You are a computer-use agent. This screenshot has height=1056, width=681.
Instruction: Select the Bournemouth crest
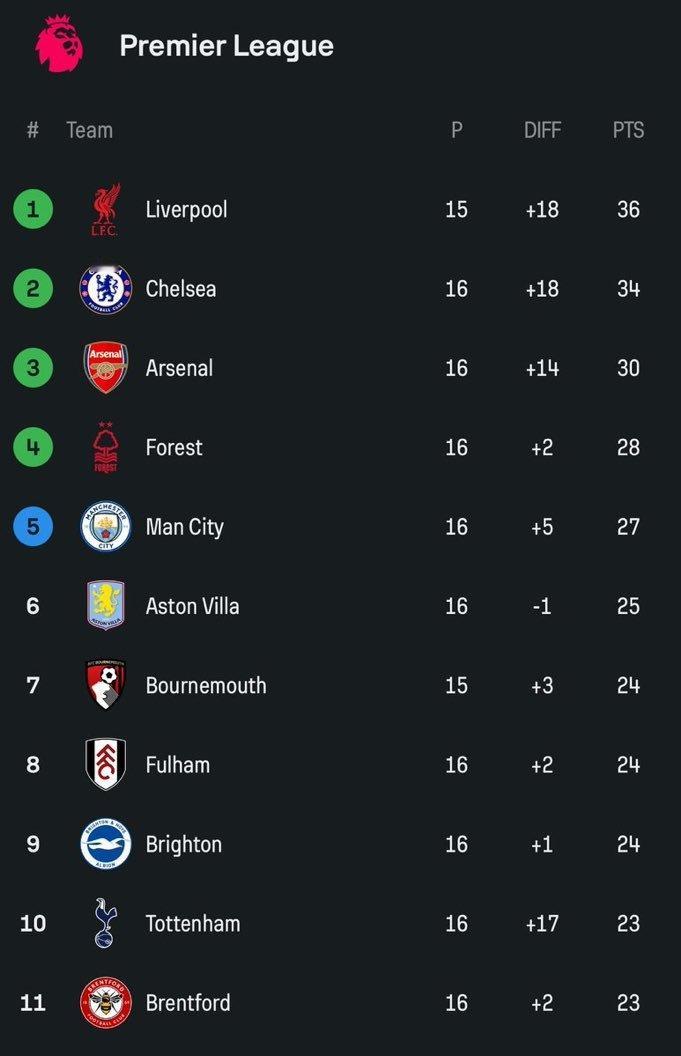coord(106,685)
